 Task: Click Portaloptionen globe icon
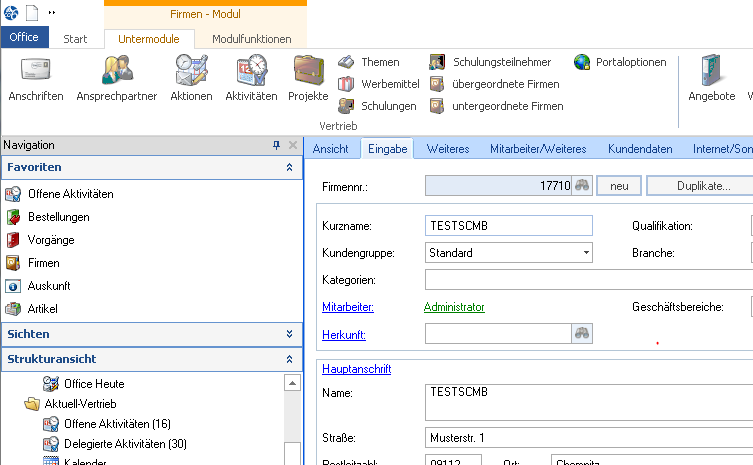pyautogui.click(x=582, y=62)
